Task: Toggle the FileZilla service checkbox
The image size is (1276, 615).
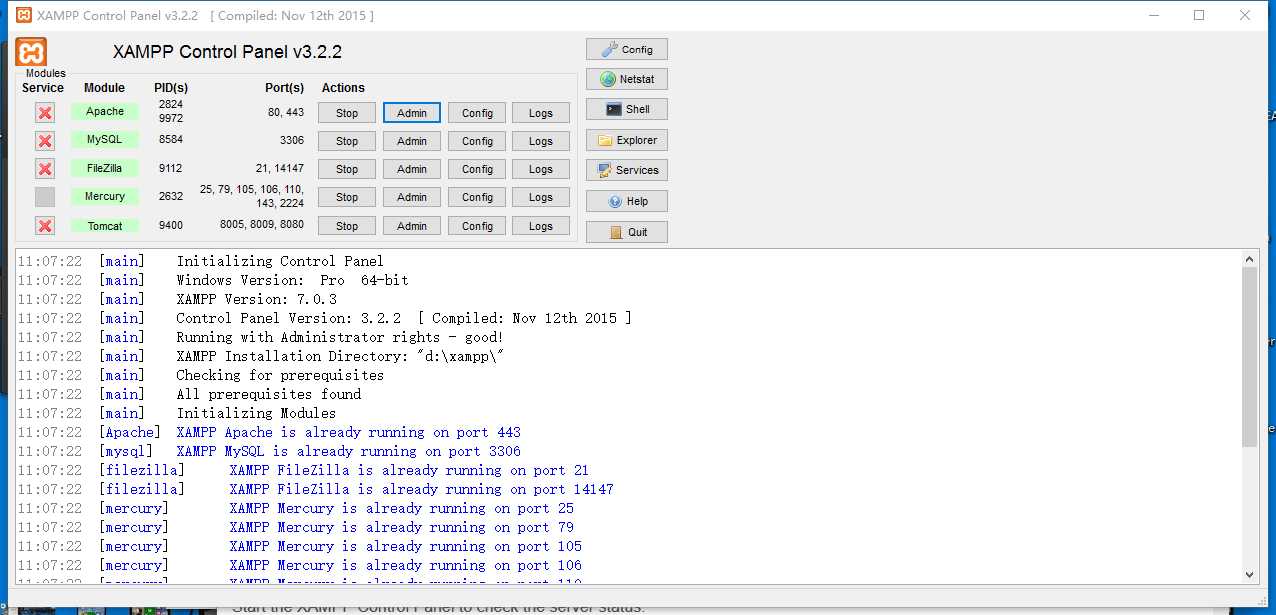Action: click(x=45, y=169)
